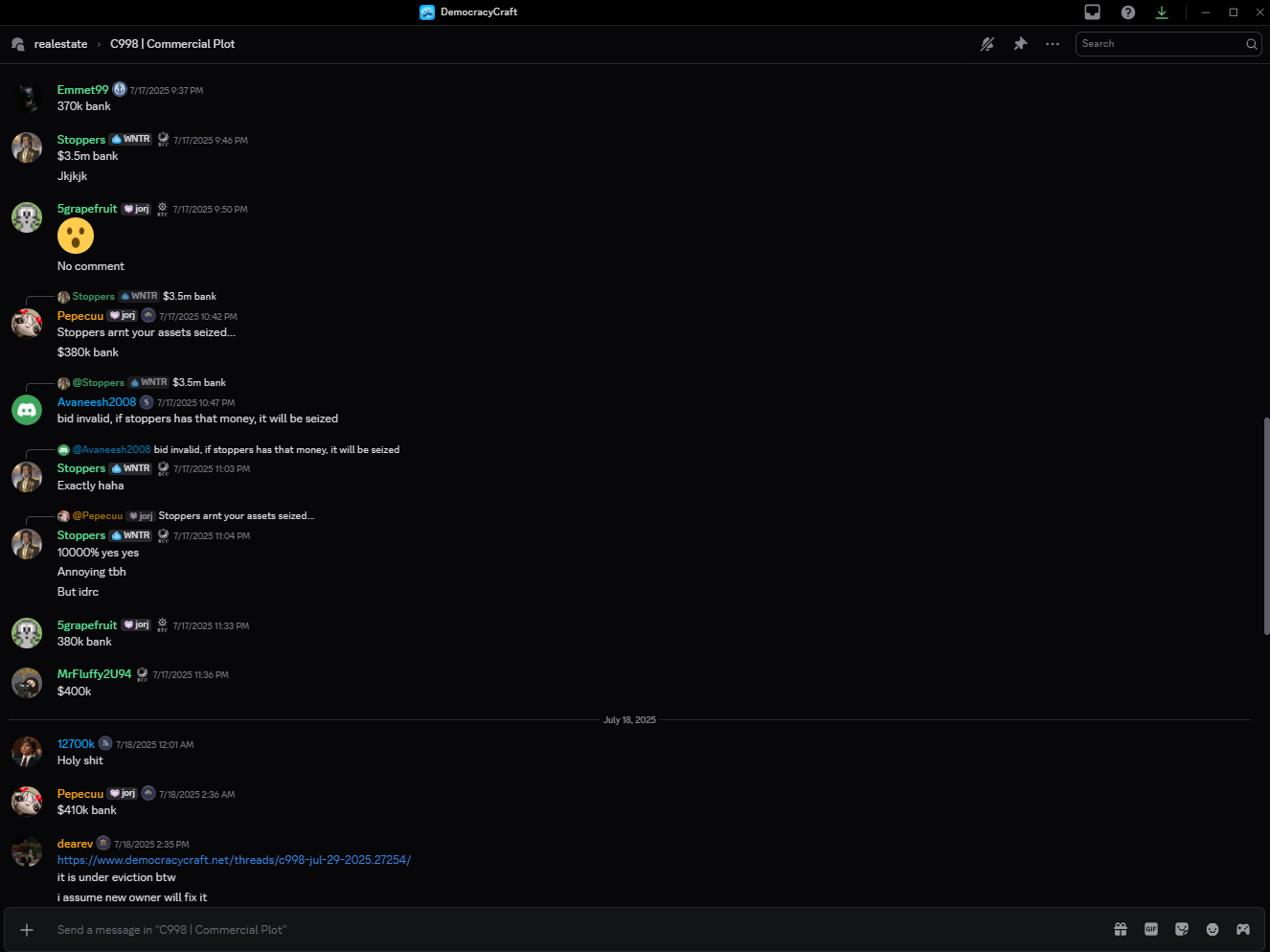
Task: Expand the plus attachment menu
Action: (x=27, y=930)
